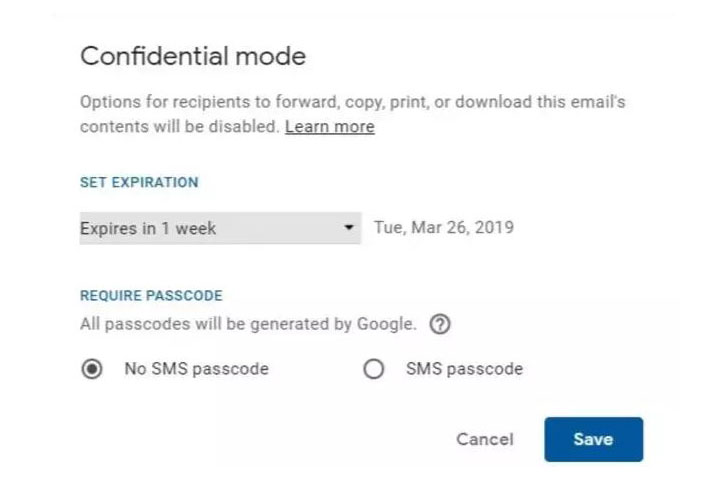Click the SET EXPIRATION section heading
The width and height of the screenshot is (720, 480).
click(x=139, y=182)
